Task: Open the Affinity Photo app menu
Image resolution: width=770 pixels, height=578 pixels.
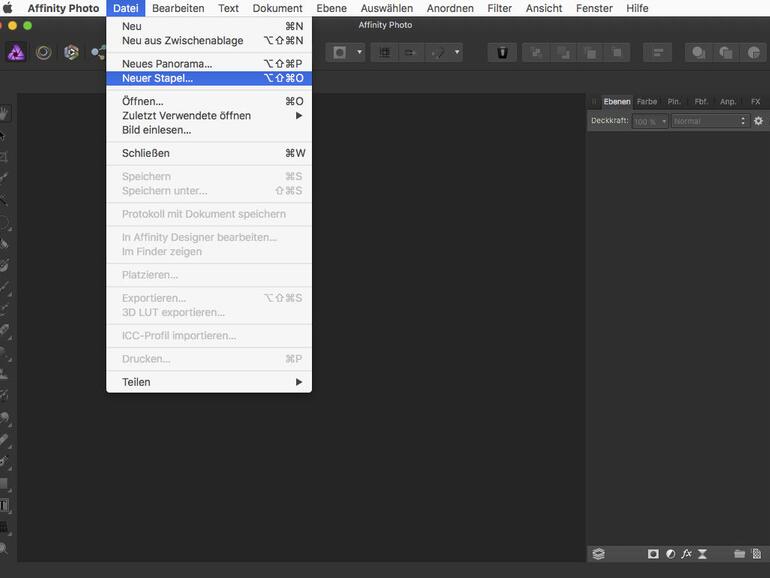Action: point(63,8)
